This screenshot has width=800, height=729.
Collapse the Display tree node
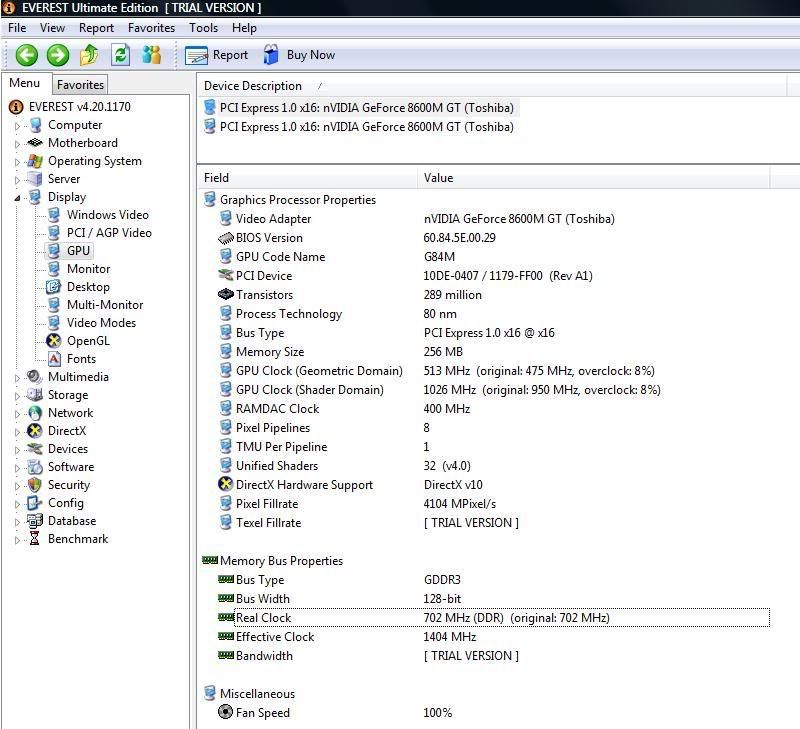17,198
